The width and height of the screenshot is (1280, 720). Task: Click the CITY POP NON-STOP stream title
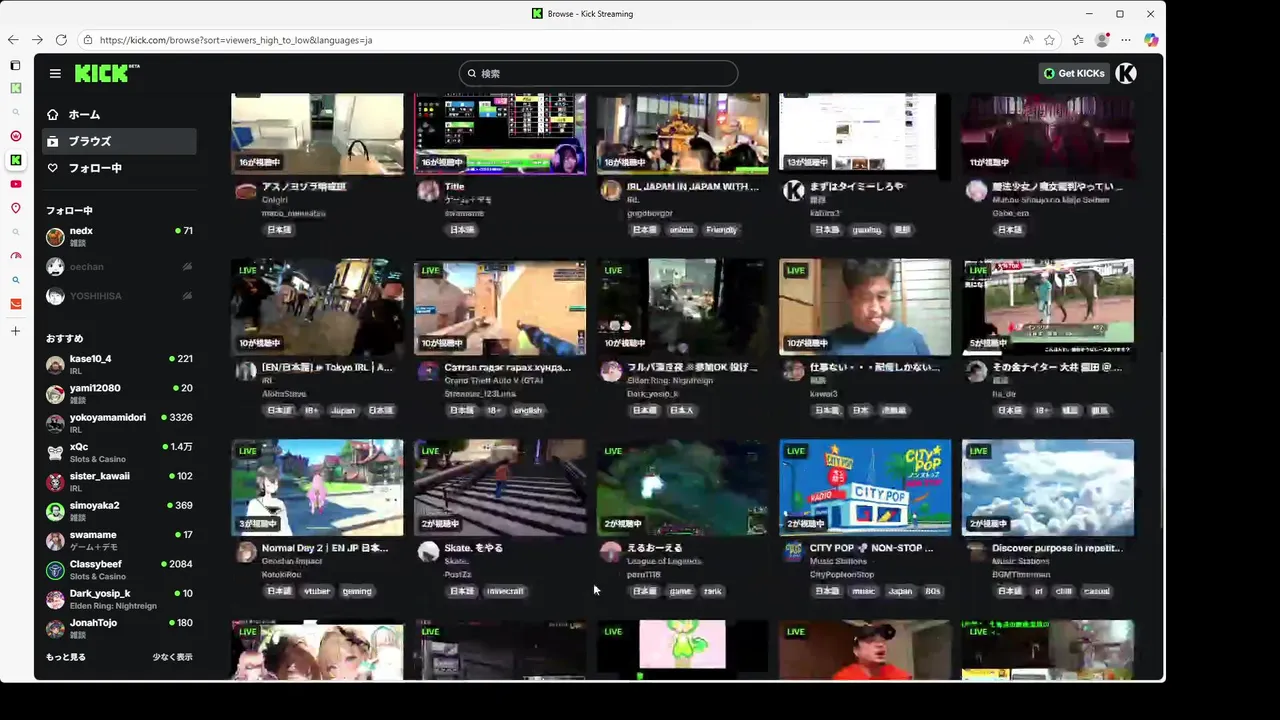(871, 548)
